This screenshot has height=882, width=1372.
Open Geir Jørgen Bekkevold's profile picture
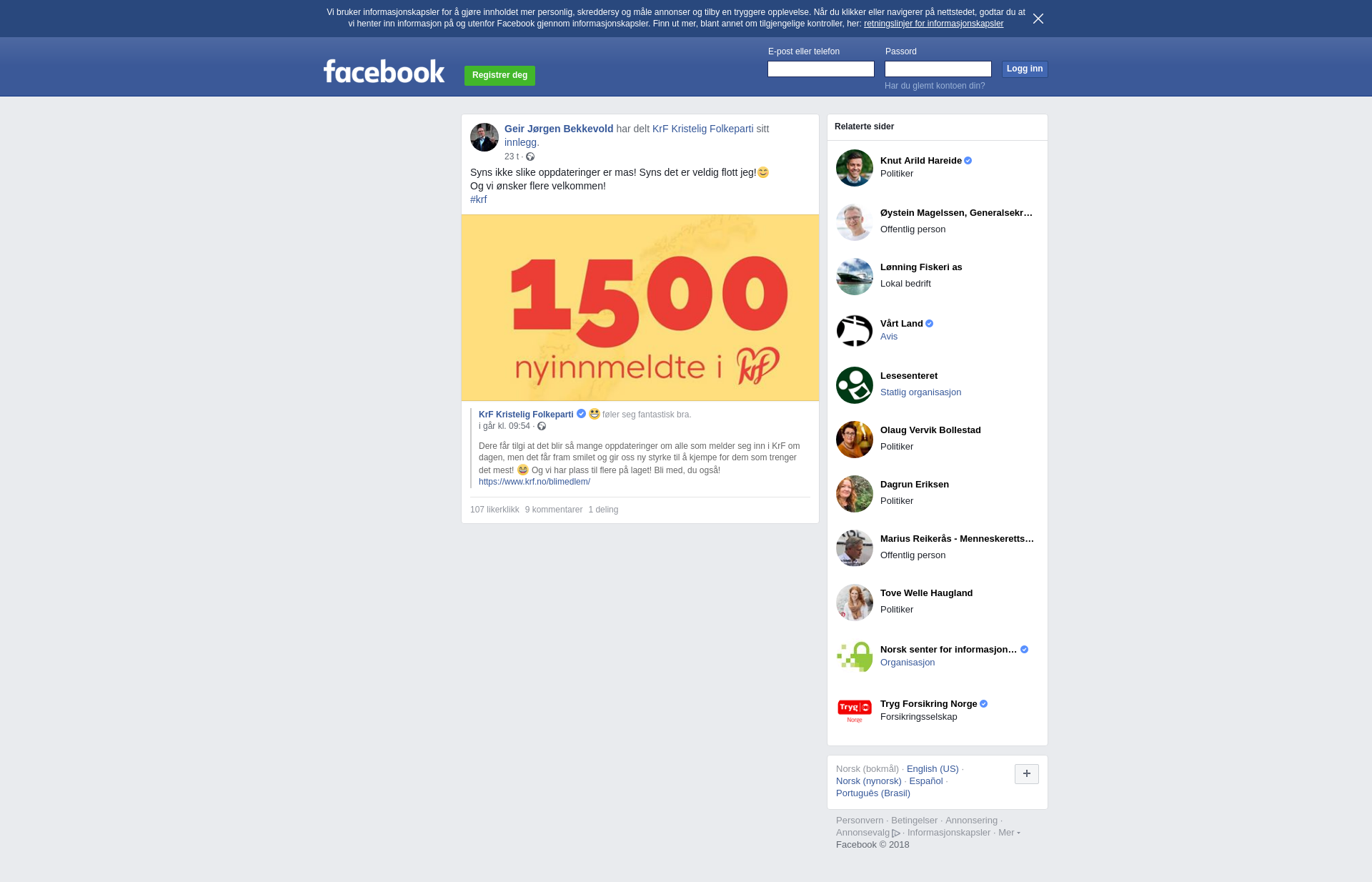coord(484,137)
